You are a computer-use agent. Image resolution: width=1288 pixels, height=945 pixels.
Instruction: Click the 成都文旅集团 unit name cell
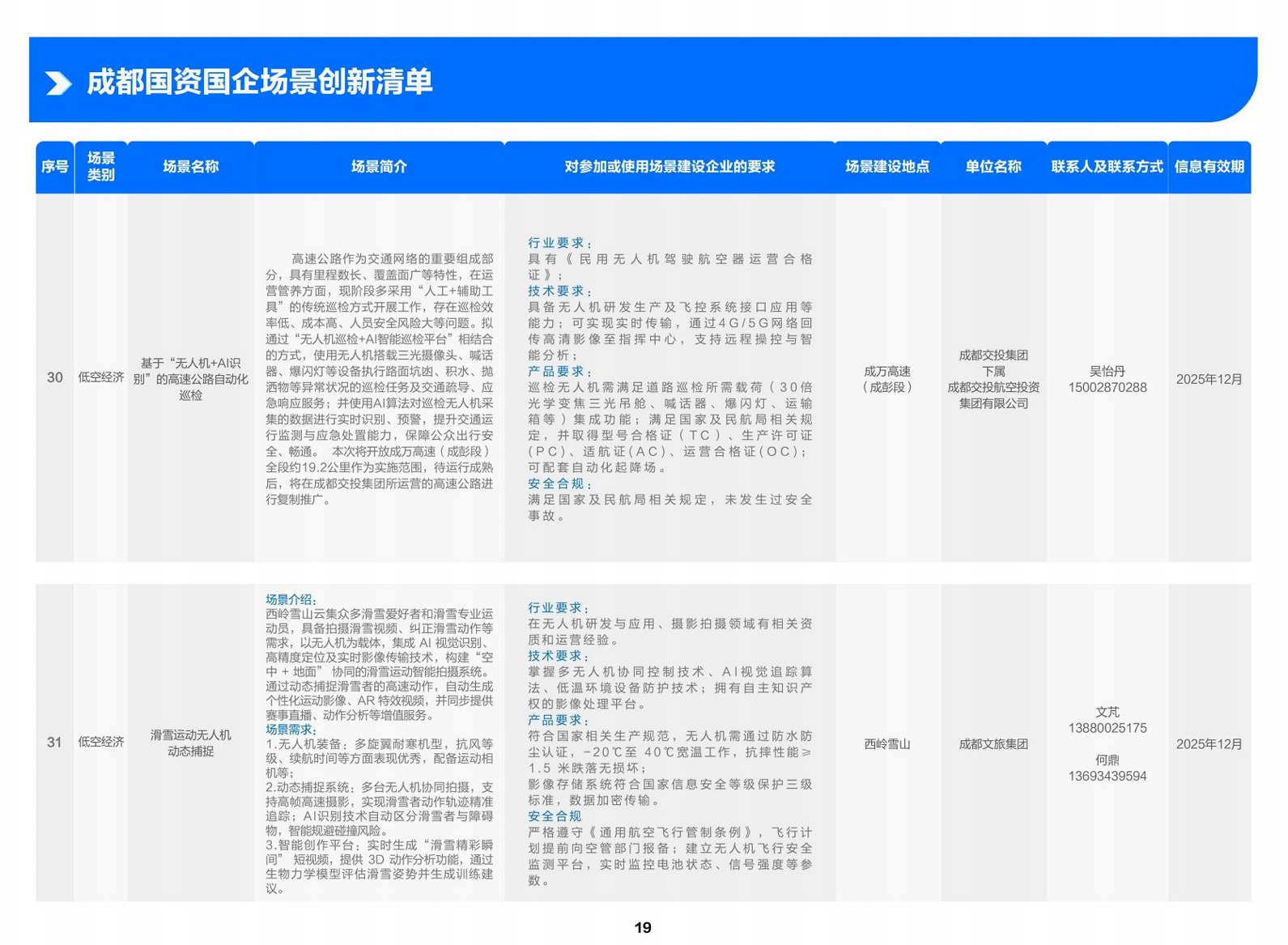(x=993, y=744)
